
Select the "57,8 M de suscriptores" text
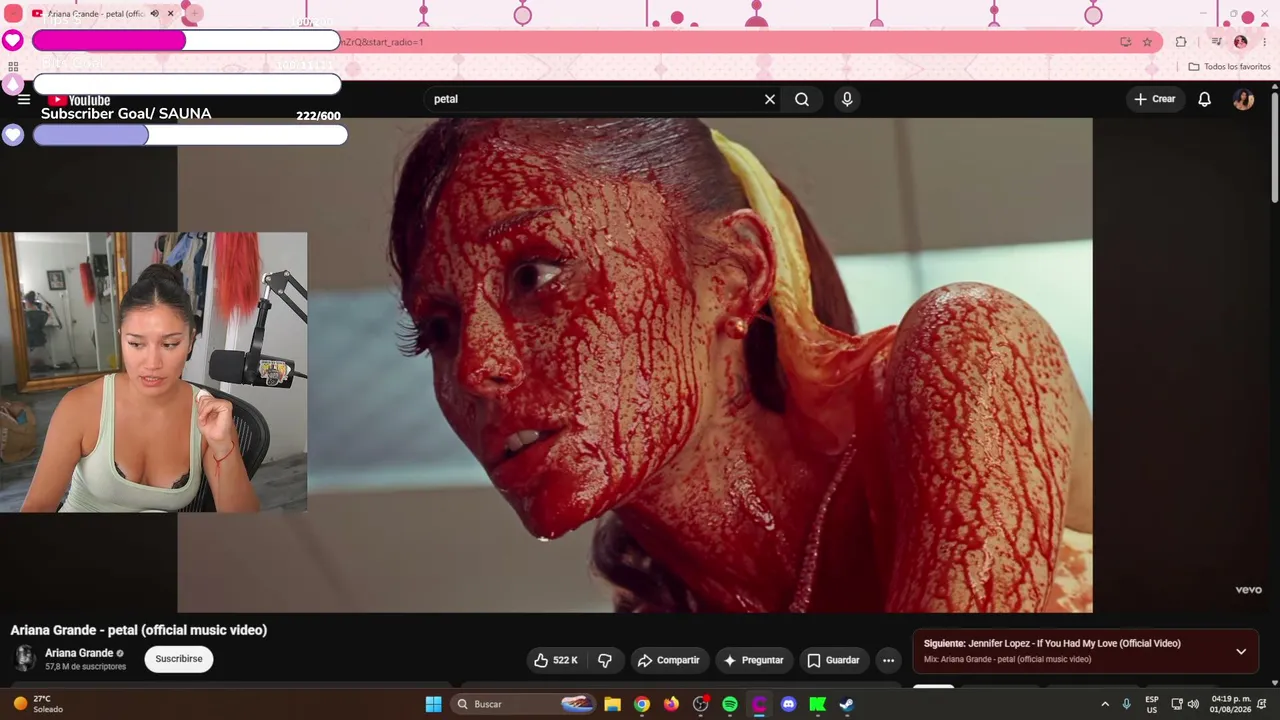click(85, 667)
